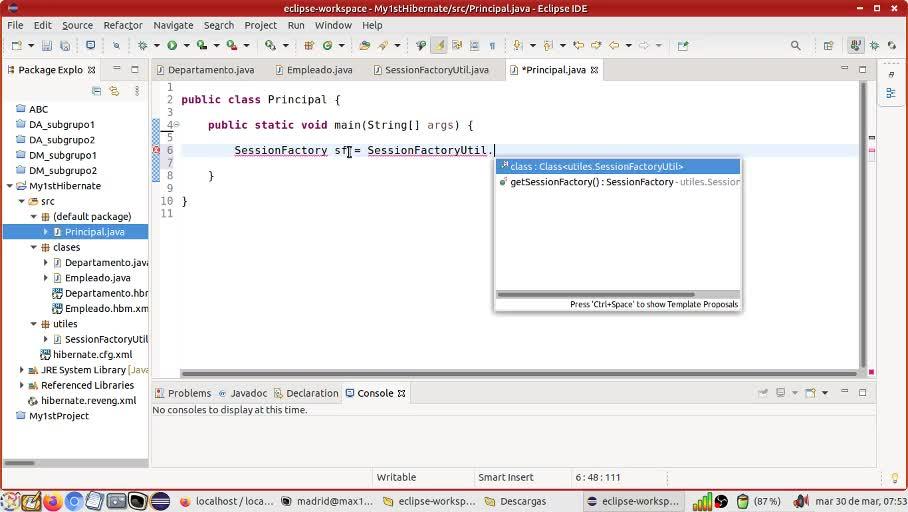Screen dimensions: 908x512
Task: Open the Package Explorer view menu
Action: [137, 91]
